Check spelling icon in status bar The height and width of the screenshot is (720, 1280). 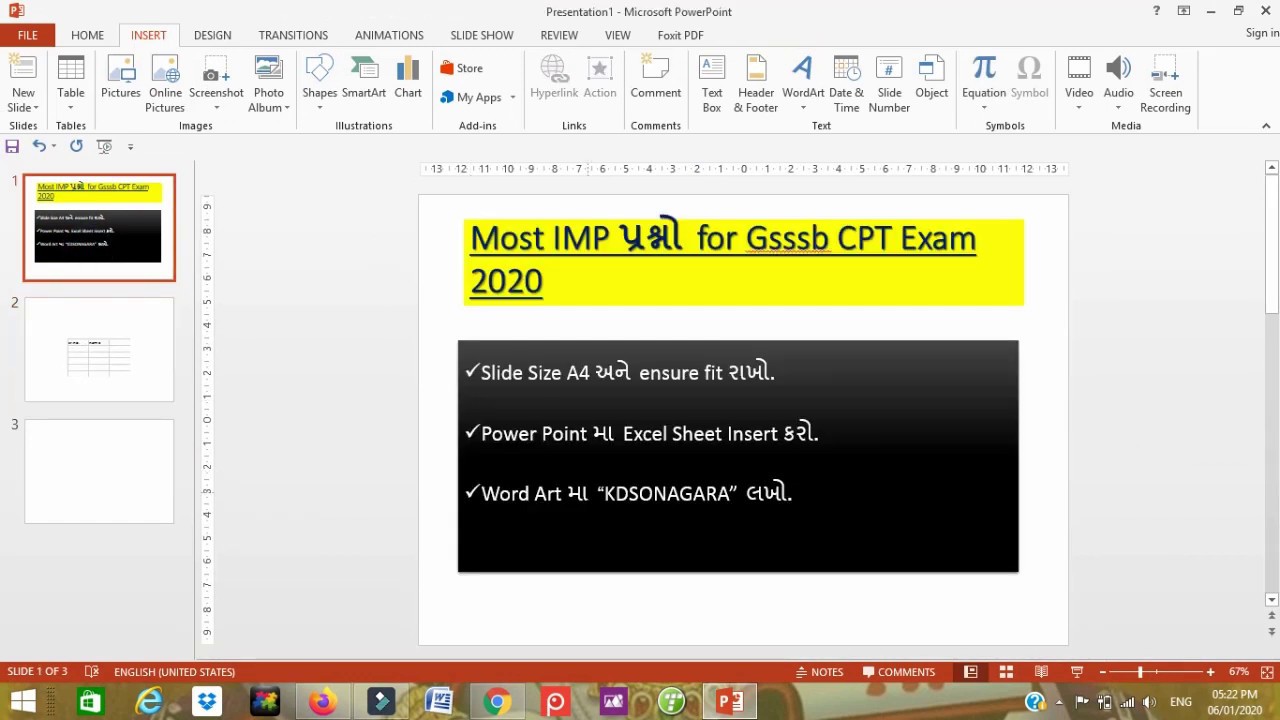click(x=92, y=672)
